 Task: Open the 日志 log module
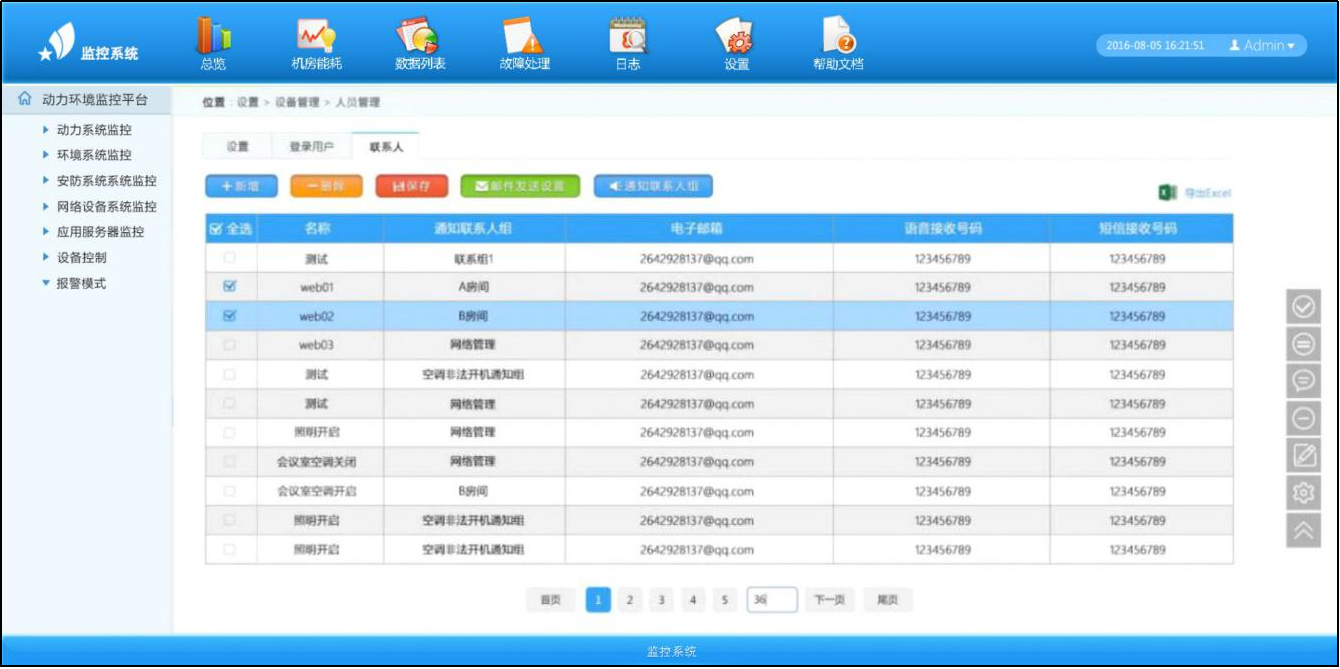[628, 40]
